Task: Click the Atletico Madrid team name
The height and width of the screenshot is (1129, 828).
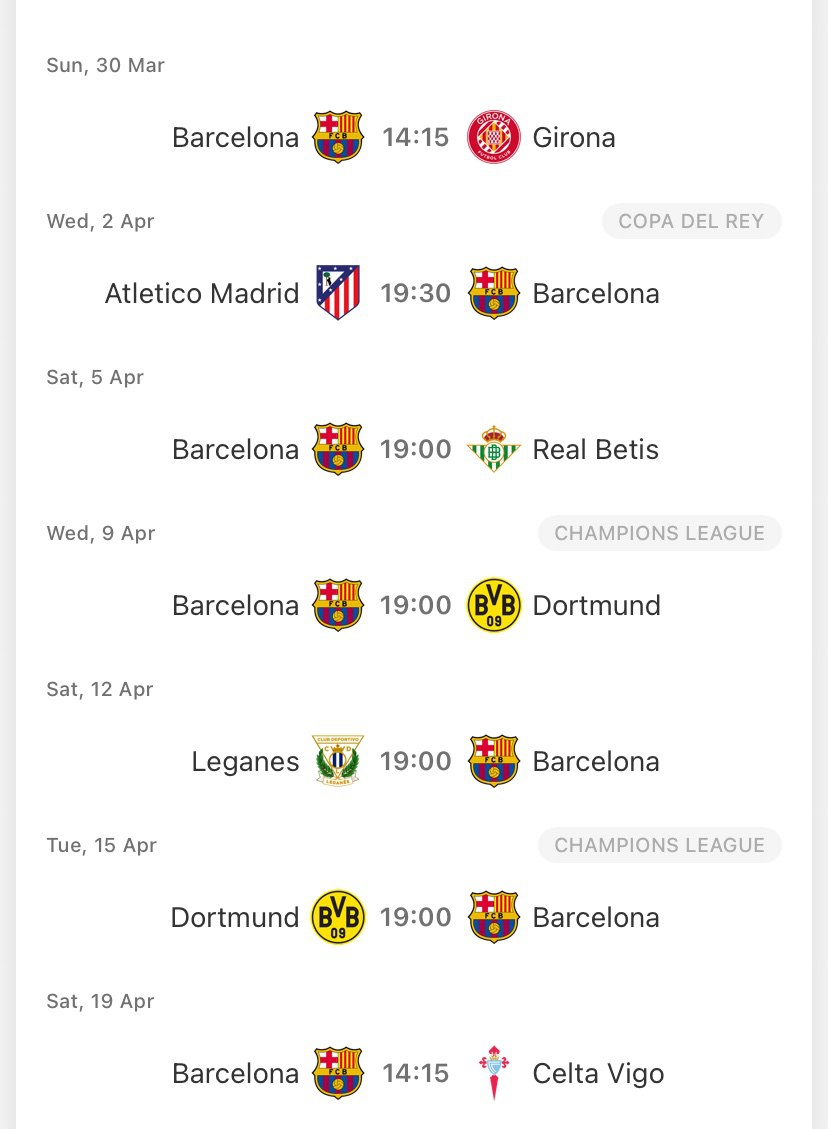Action: pyautogui.click(x=202, y=293)
